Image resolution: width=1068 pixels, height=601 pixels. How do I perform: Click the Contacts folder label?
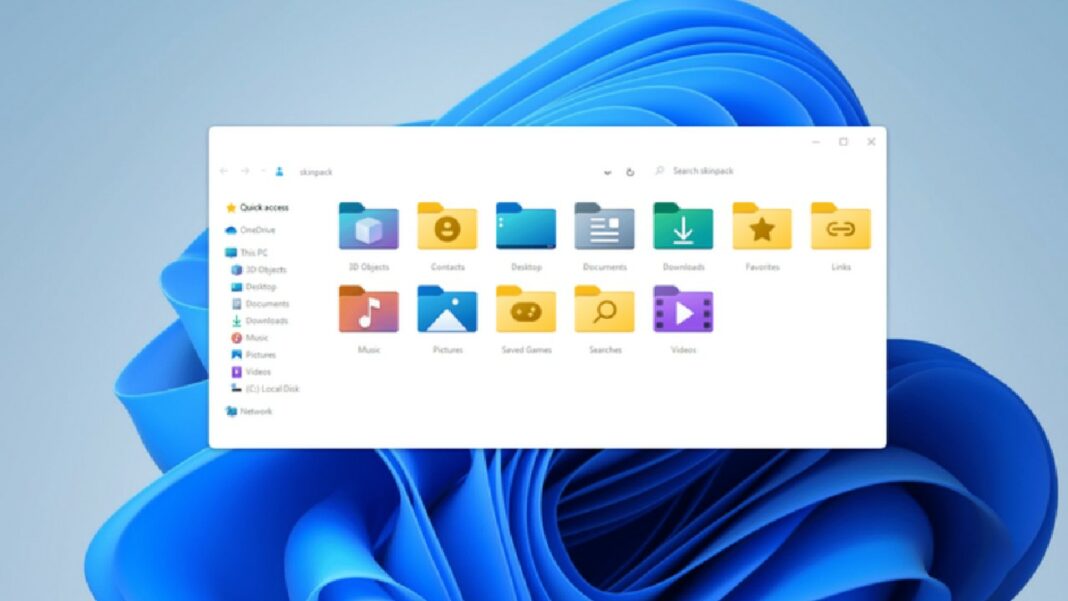pos(447,267)
